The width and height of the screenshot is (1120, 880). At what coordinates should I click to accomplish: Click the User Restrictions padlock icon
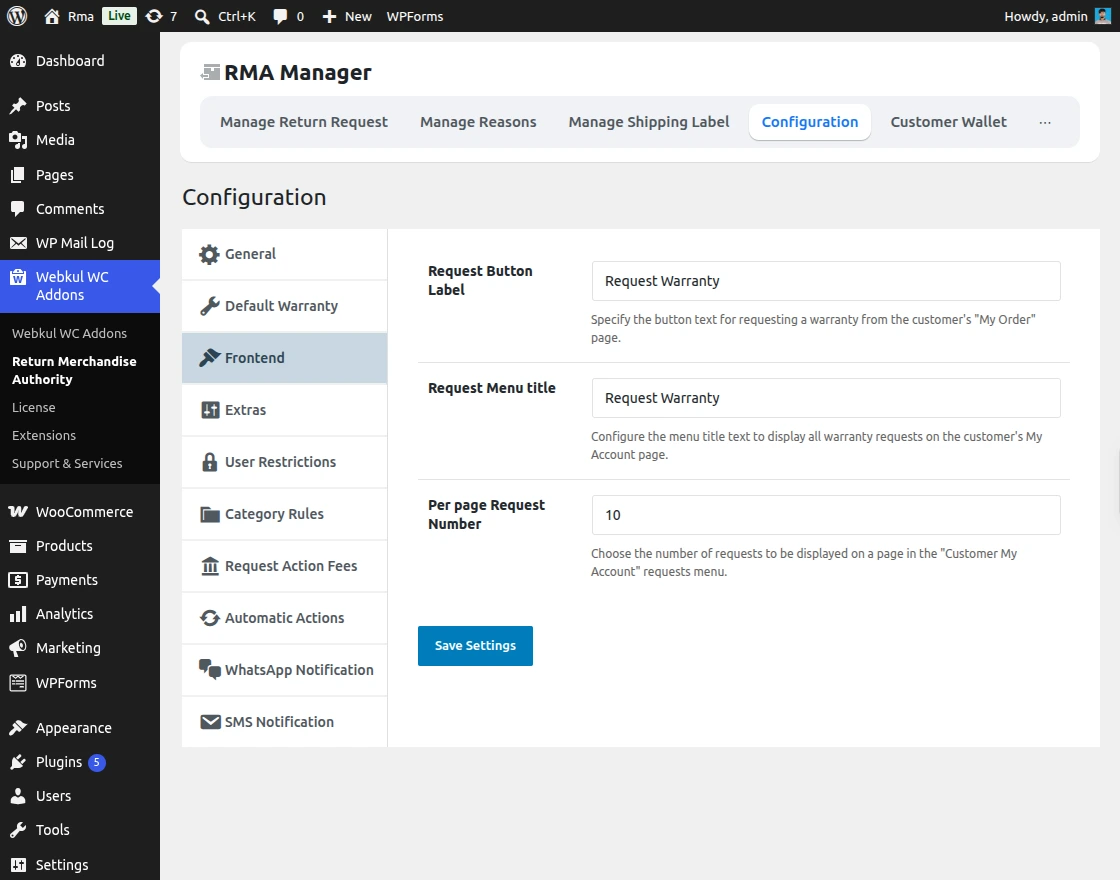tap(209, 462)
